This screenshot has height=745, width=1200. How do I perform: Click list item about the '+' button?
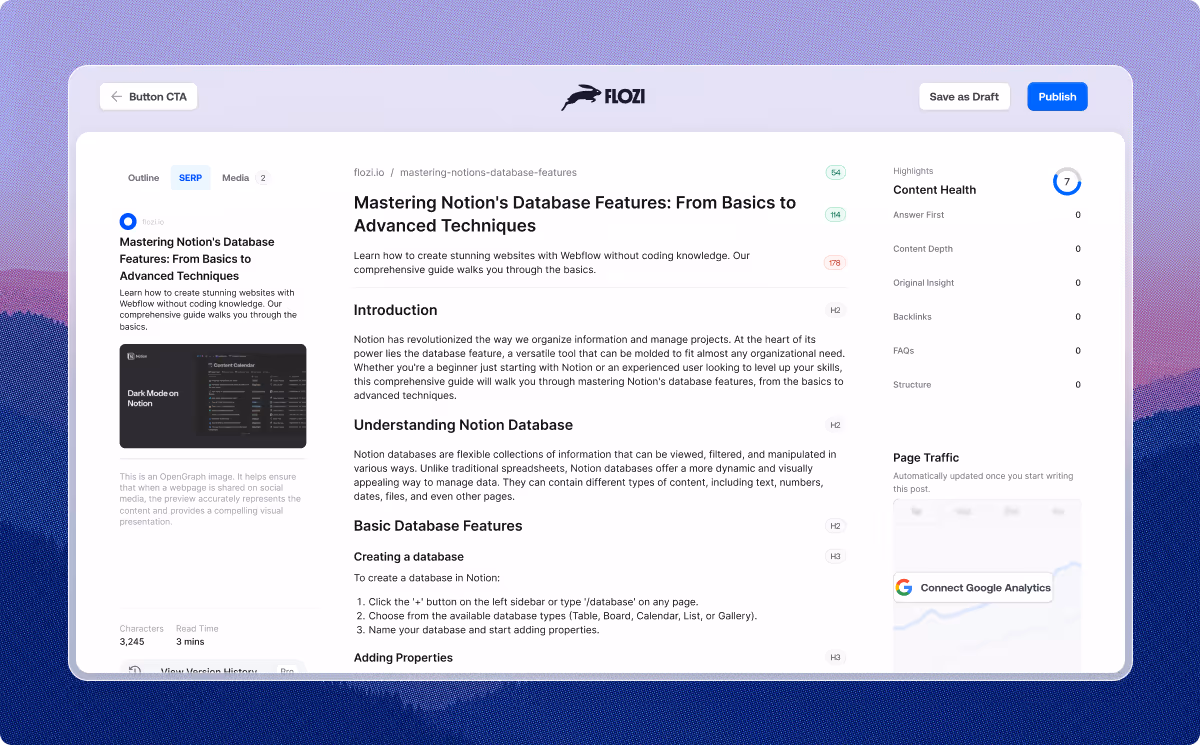click(x=527, y=602)
